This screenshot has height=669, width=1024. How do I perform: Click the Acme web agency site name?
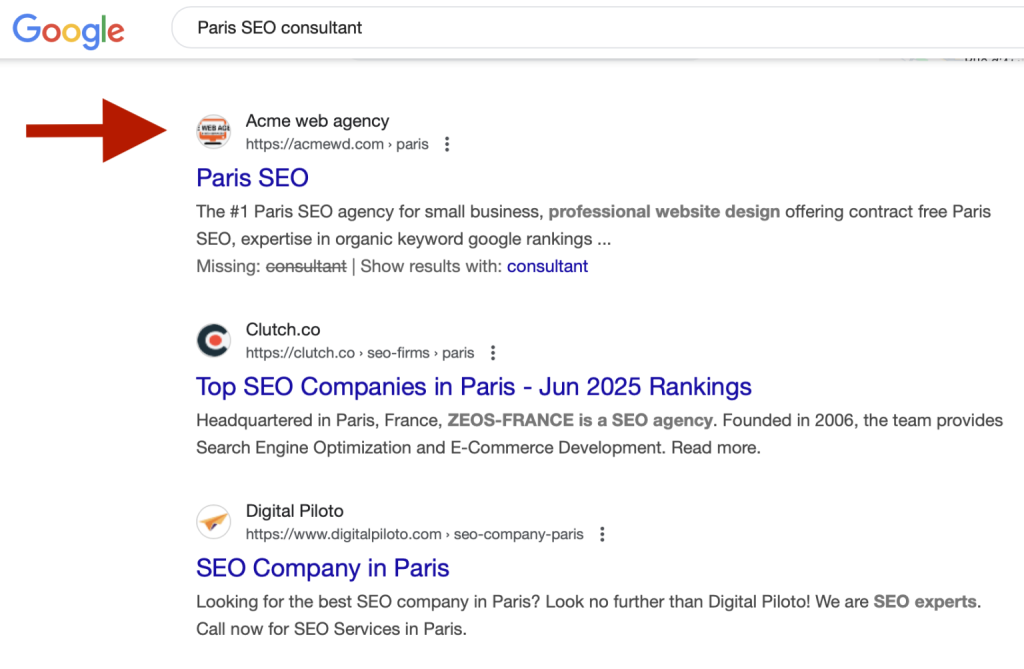coord(317,121)
